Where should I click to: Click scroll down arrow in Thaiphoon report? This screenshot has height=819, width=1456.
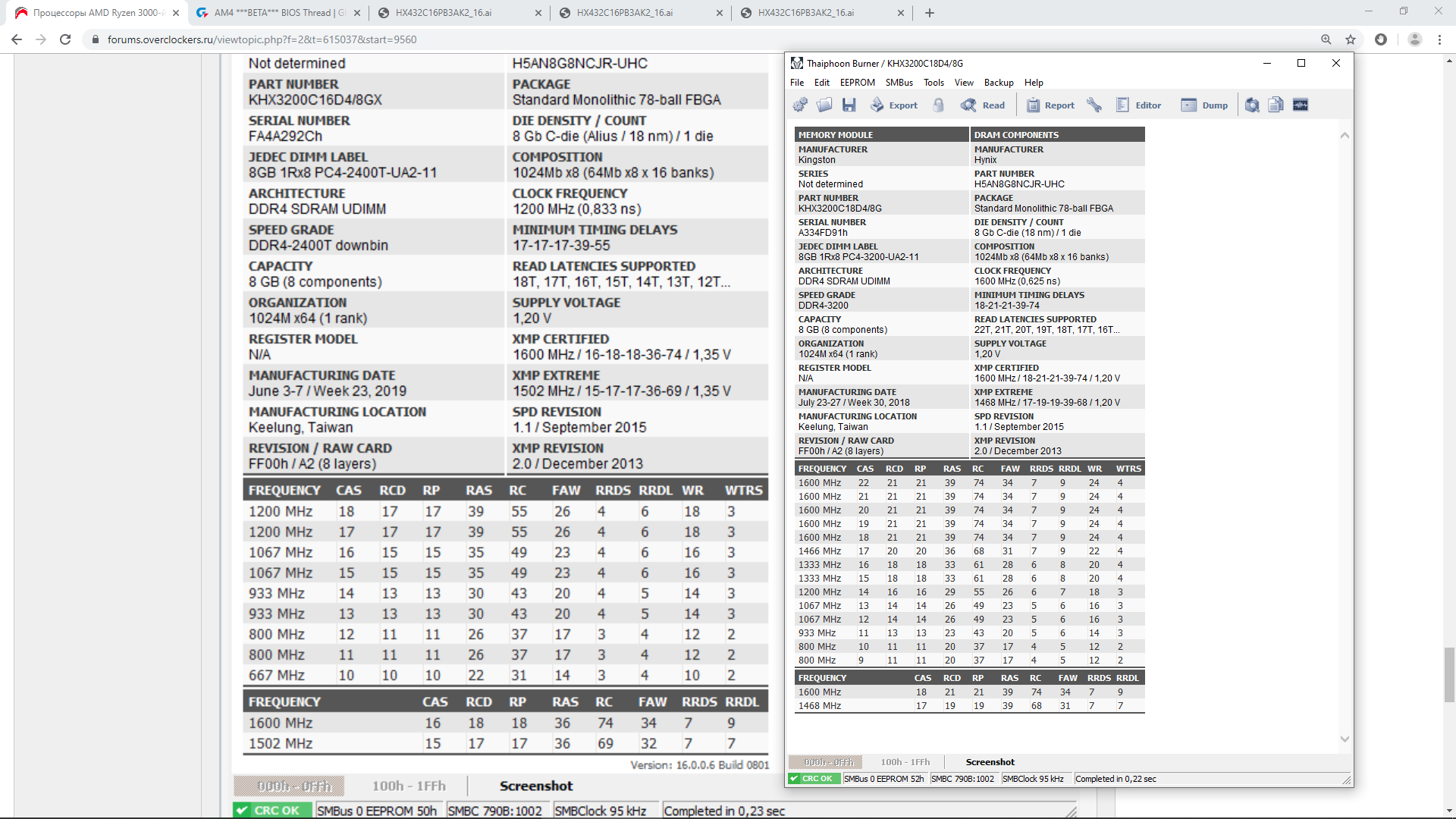[1345, 739]
